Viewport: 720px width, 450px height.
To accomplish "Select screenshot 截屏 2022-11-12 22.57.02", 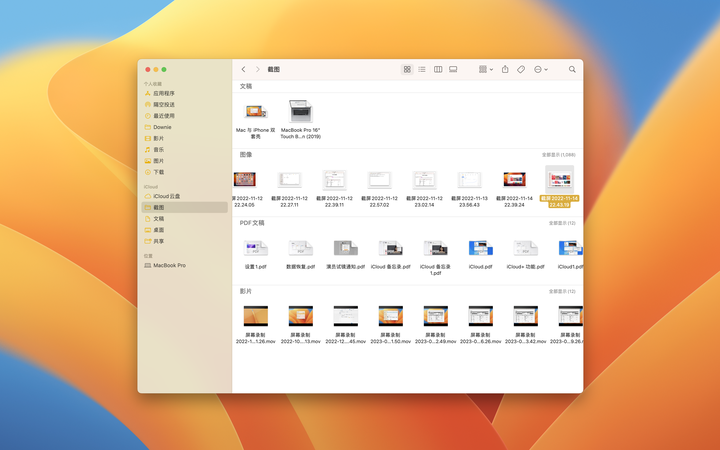I will click(379, 187).
